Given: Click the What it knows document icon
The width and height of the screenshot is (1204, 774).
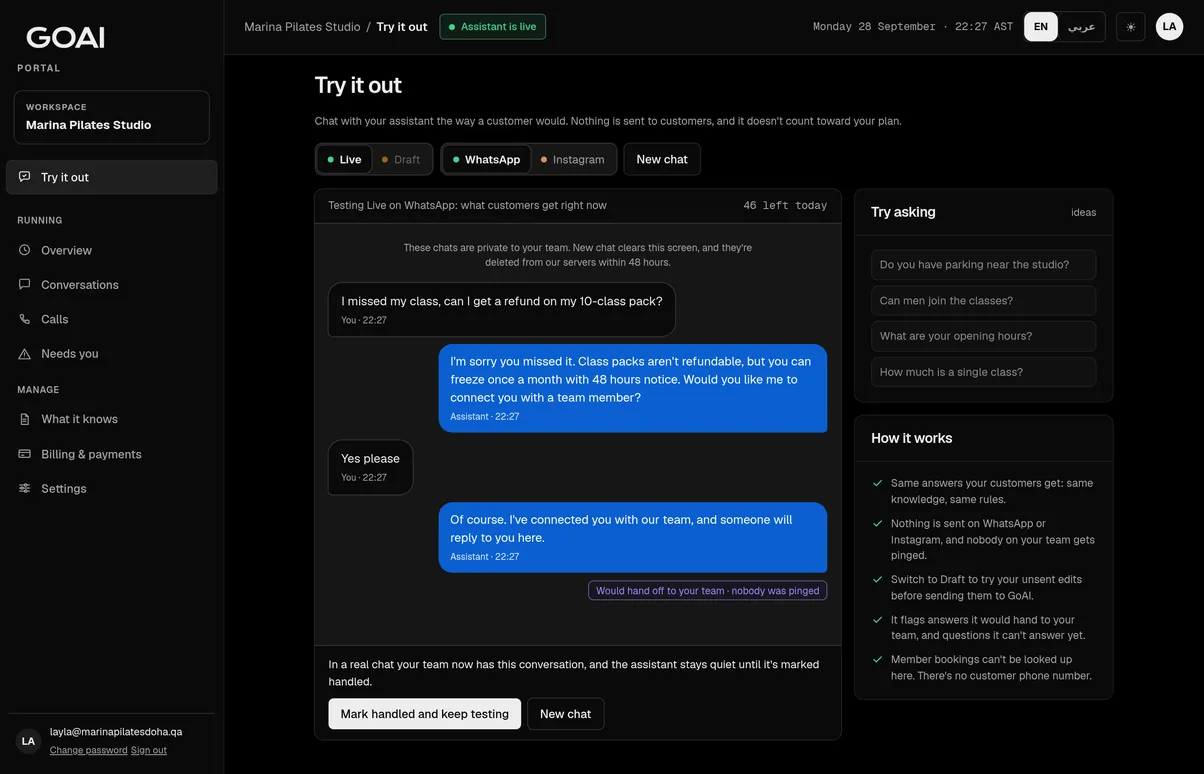Looking at the screenshot, I should (x=25, y=419).
